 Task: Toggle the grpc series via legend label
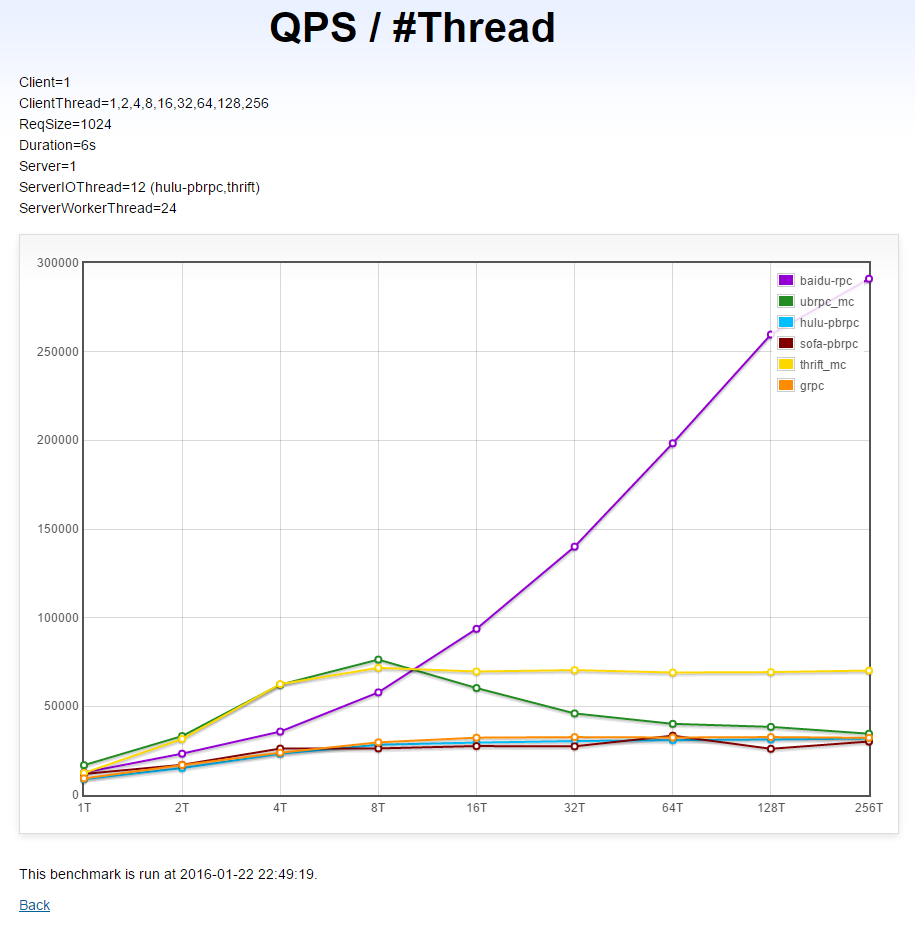point(812,386)
